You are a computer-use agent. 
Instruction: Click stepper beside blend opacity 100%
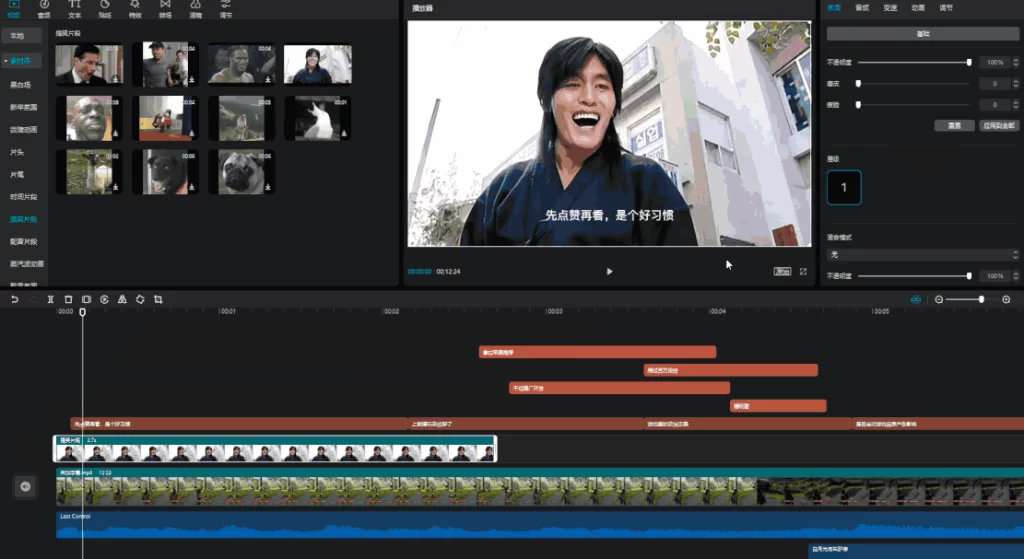click(x=1016, y=276)
